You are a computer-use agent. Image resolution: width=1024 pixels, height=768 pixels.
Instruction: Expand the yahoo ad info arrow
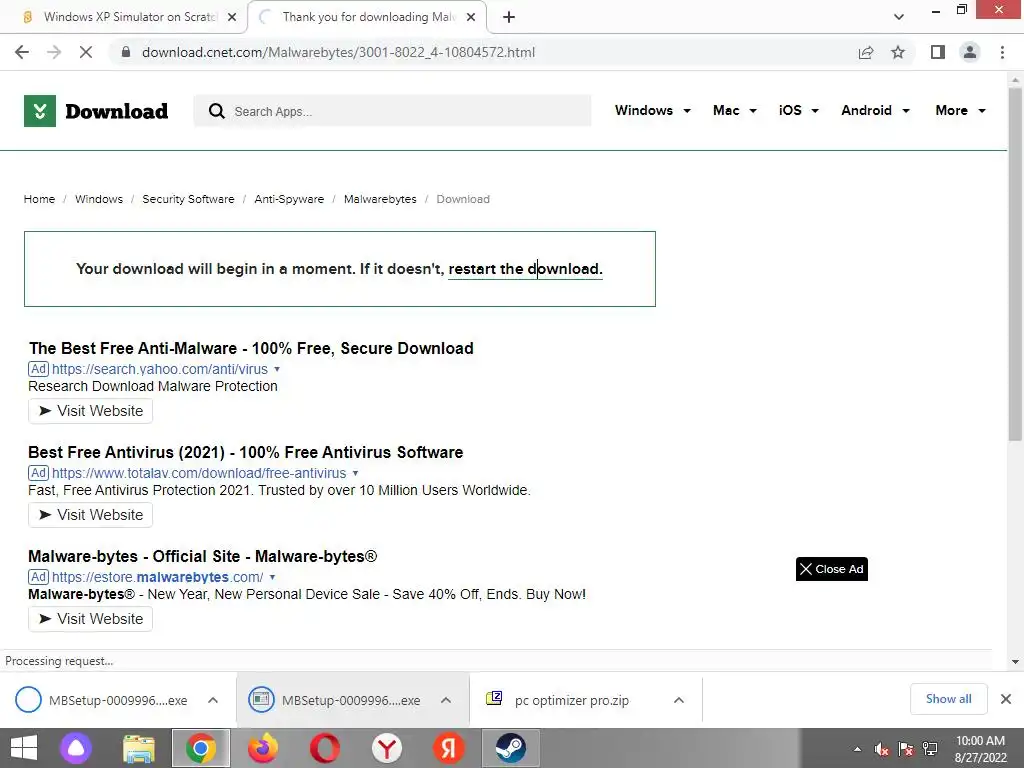point(277,369)
